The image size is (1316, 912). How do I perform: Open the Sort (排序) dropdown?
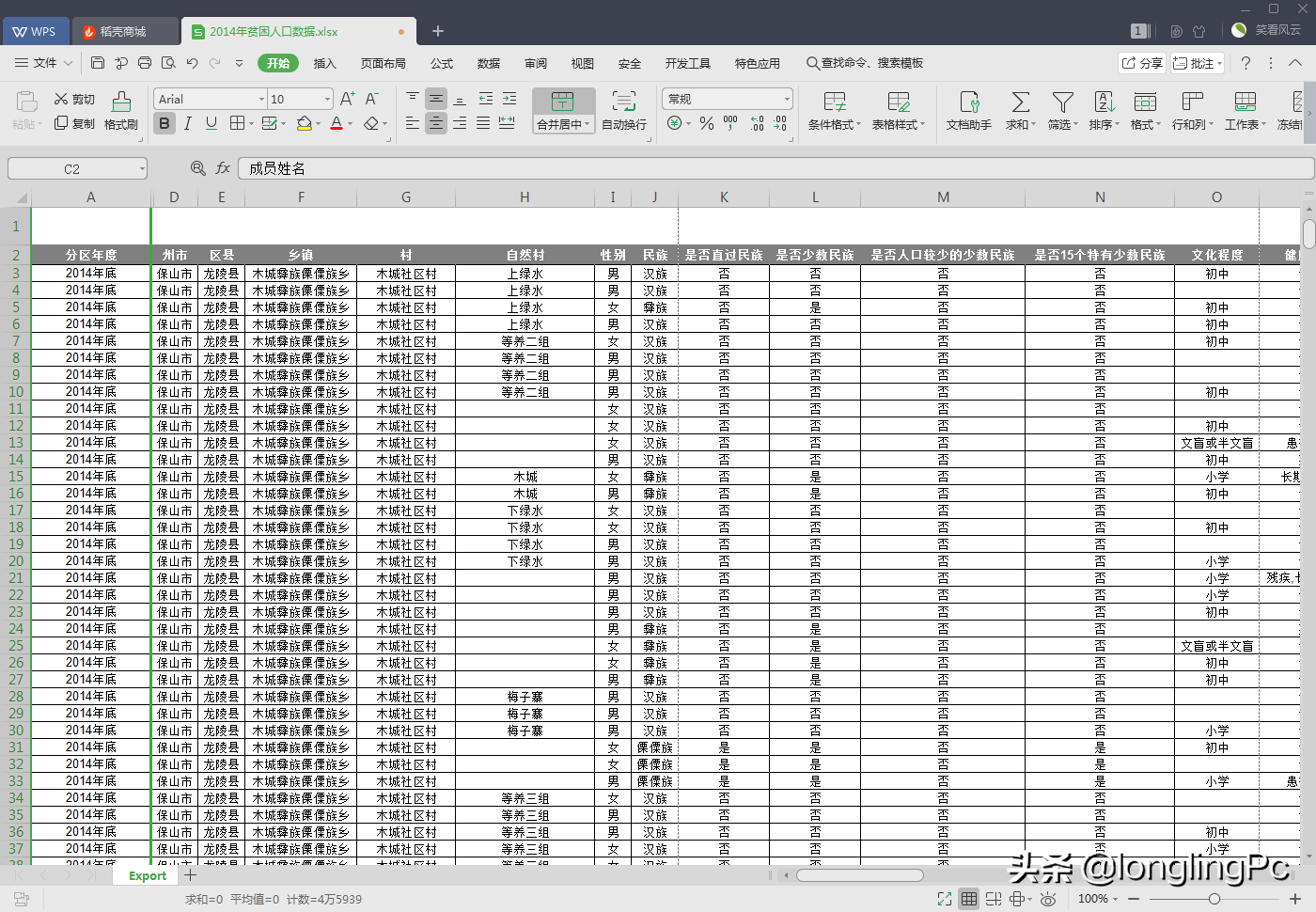click(1117, 124)
